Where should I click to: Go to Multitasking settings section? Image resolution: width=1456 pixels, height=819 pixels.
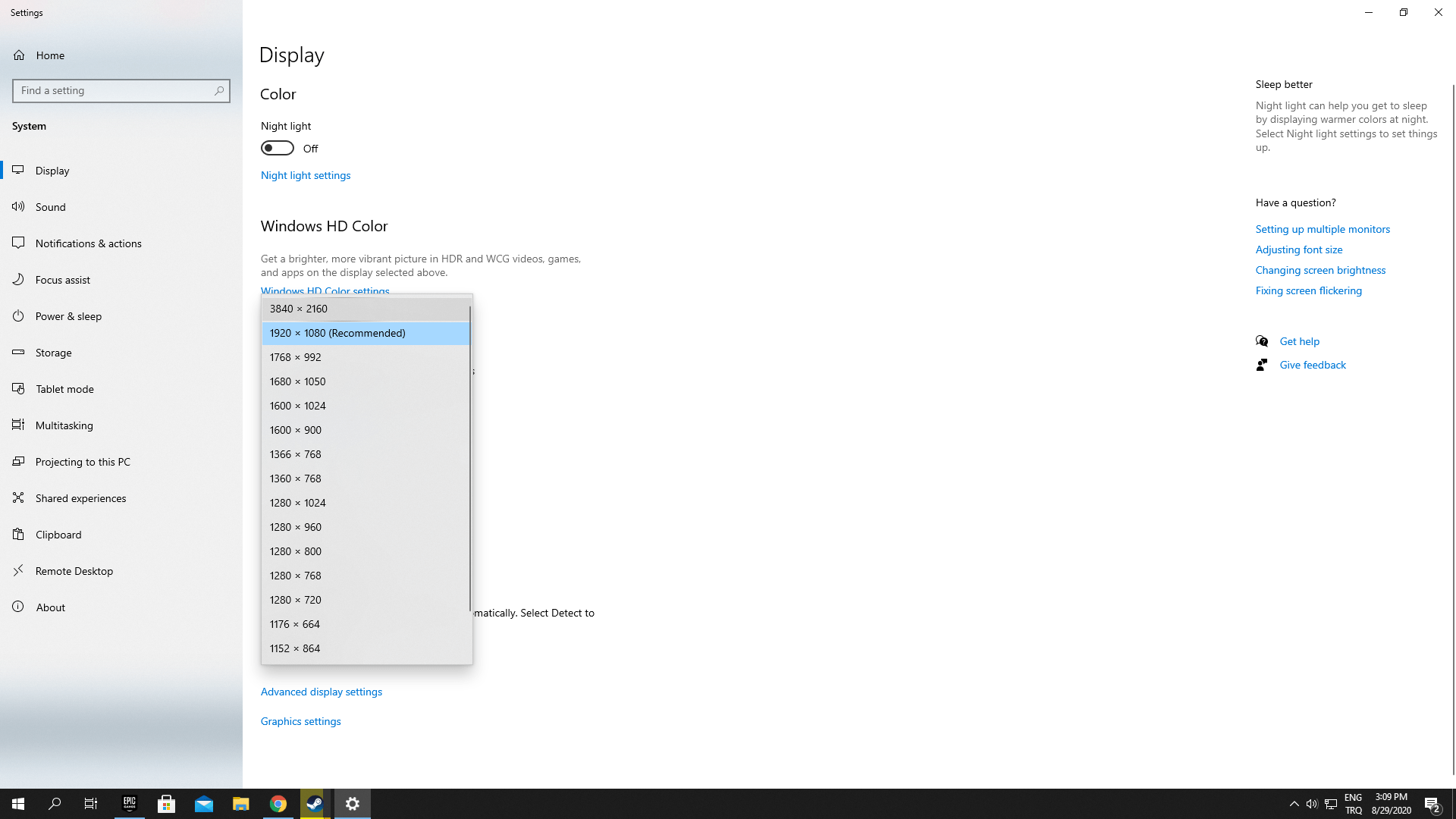64,425
